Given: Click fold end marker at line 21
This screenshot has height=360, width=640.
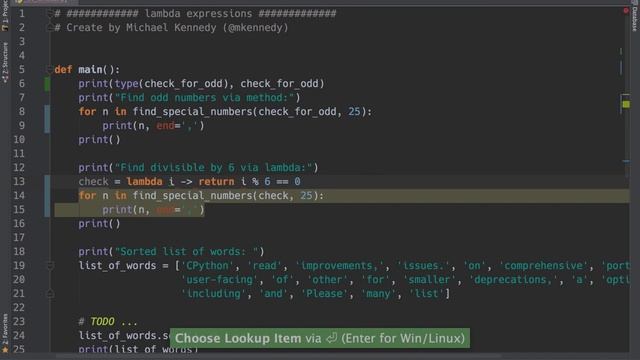Looking at the screenshot, I should coord(50,293).
